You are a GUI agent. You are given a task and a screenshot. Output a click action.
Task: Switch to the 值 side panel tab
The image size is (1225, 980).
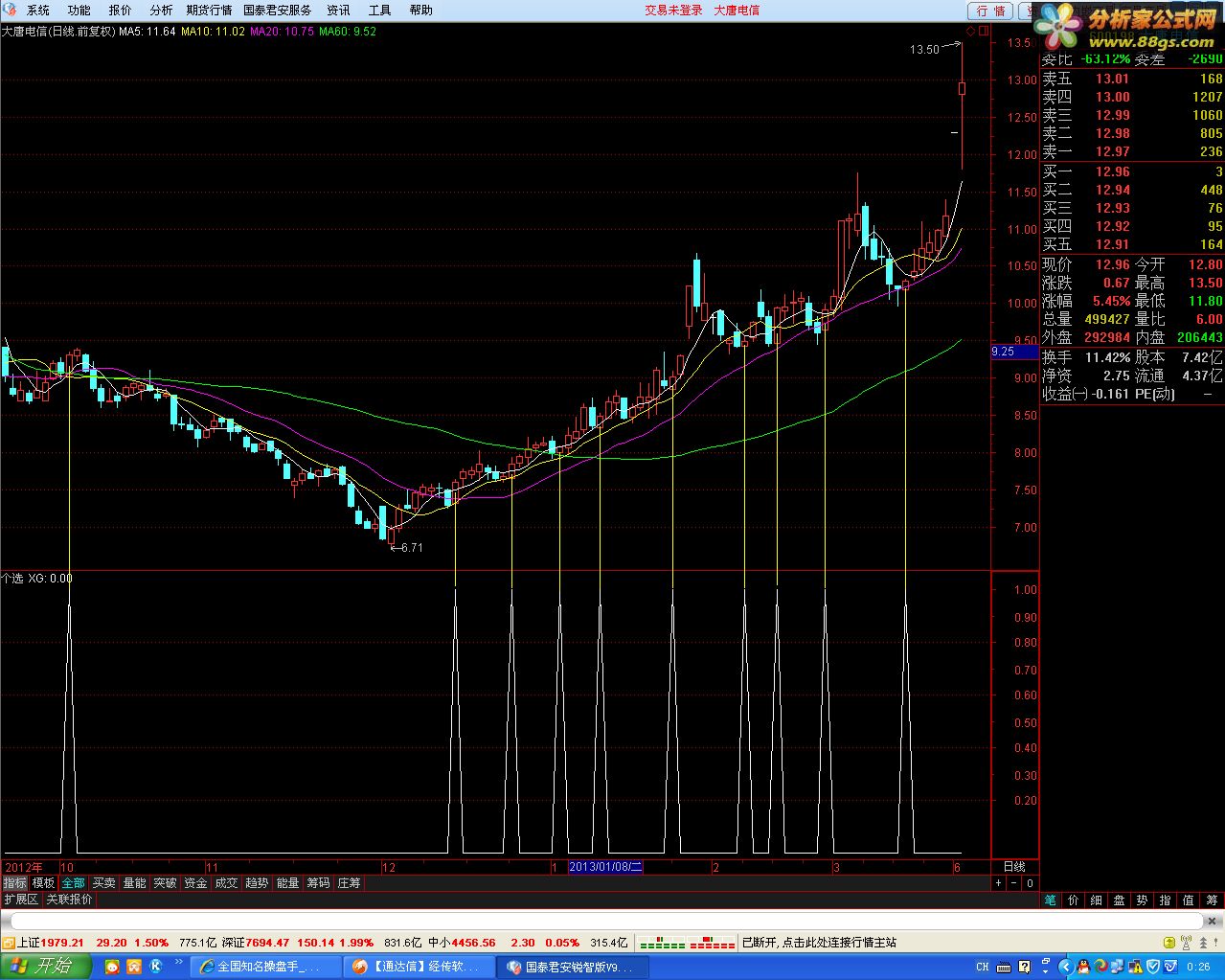pos(1189,900)
